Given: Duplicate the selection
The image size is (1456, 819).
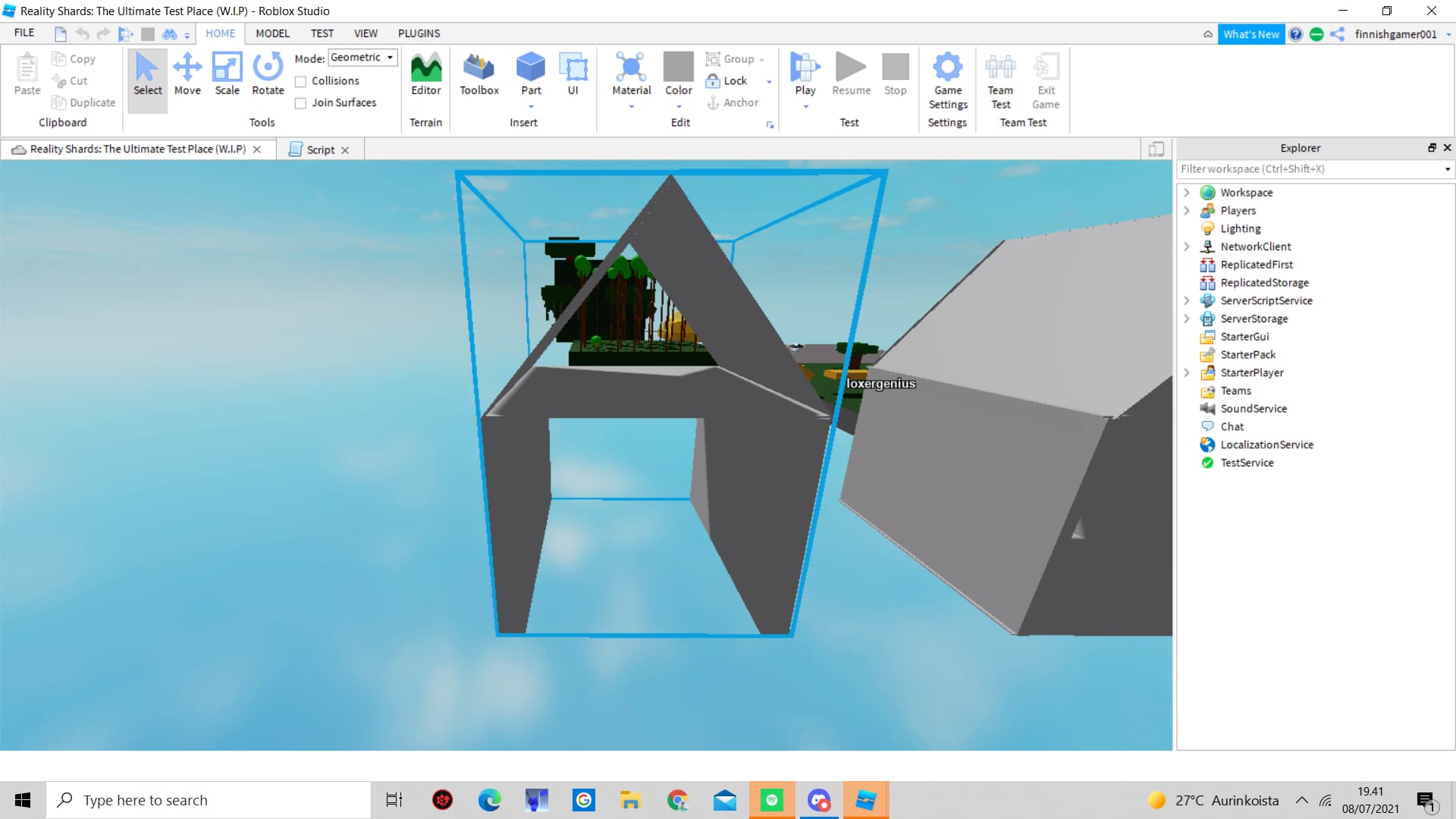Looking at the screenshot, I should (x=83, y=103).
